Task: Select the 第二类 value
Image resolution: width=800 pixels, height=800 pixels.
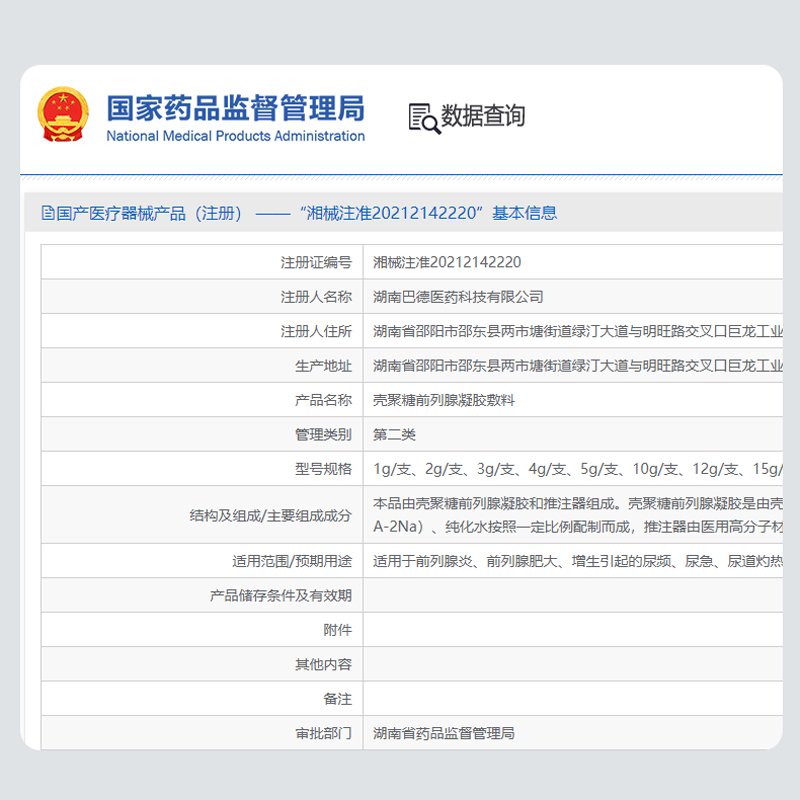Action: (394, 435)
